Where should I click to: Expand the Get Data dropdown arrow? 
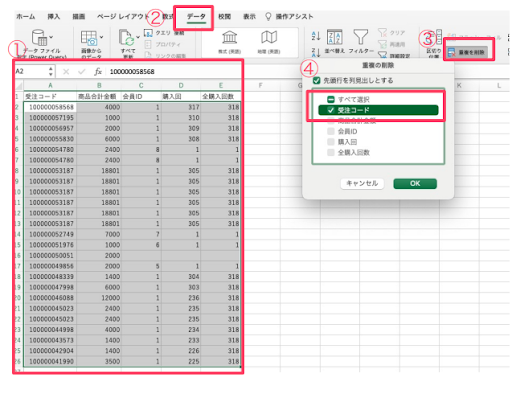pyautogui.click(x=51, y=37)
